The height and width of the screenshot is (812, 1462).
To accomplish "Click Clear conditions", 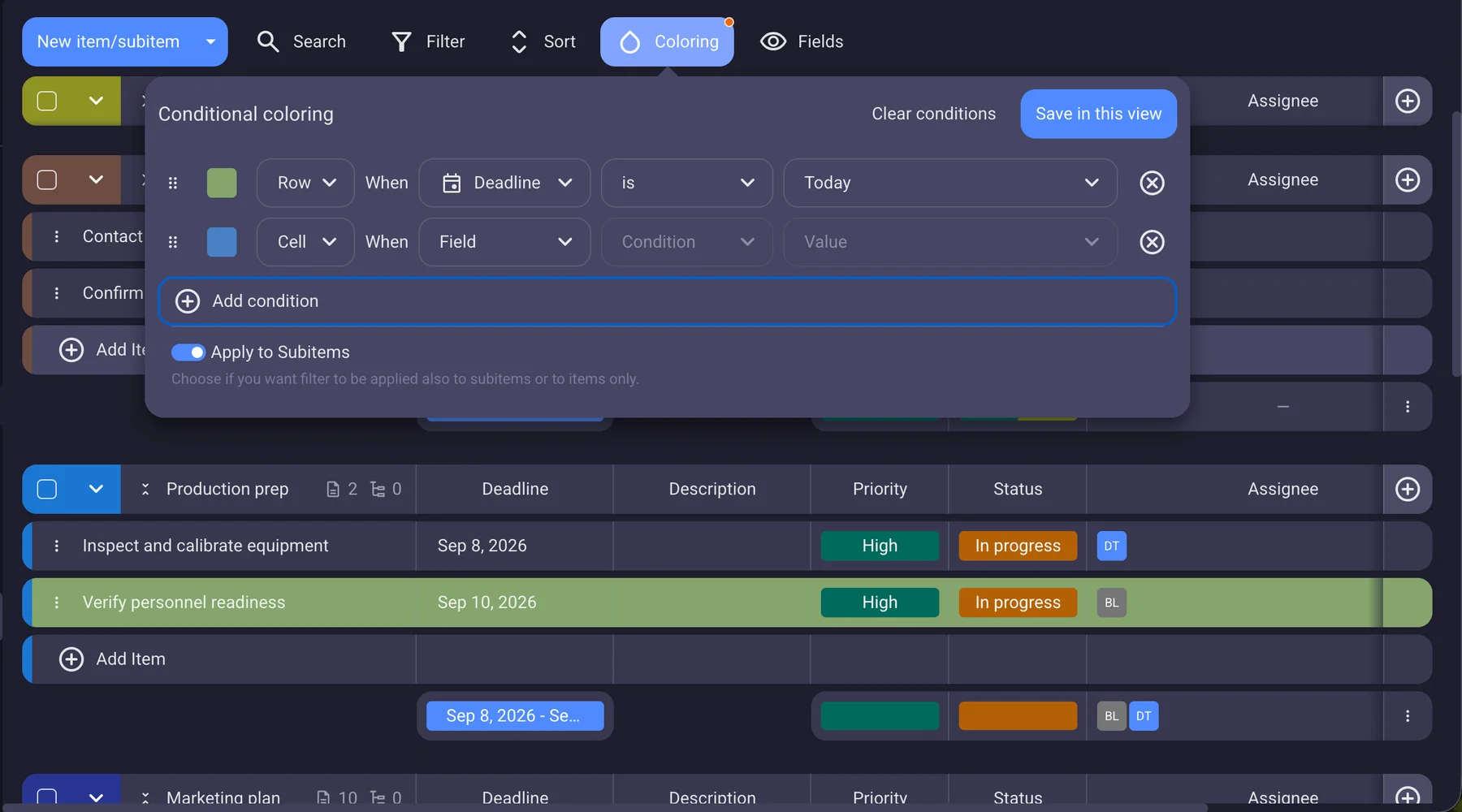I will click(x=933, y=114).
